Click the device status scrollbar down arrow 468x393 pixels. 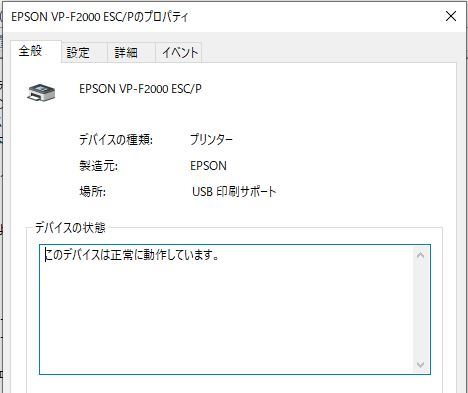(420, 364)
